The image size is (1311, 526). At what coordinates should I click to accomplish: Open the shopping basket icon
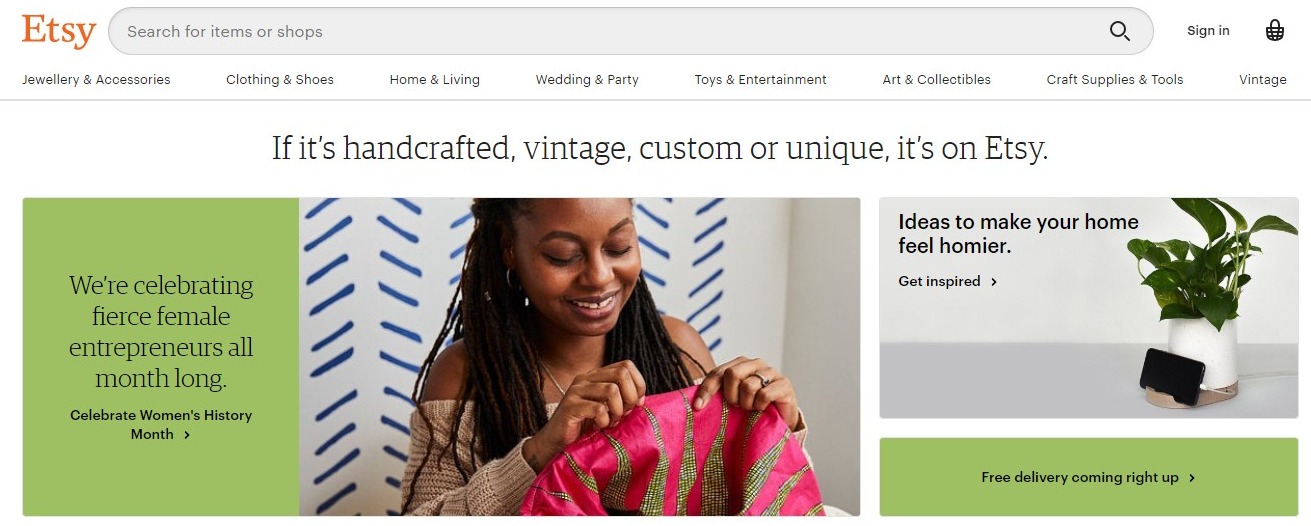tap(1275, 31)
